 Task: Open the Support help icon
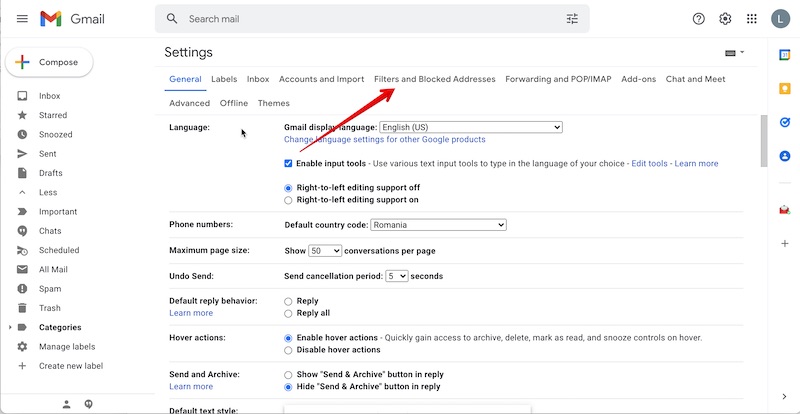coord(698,19)
